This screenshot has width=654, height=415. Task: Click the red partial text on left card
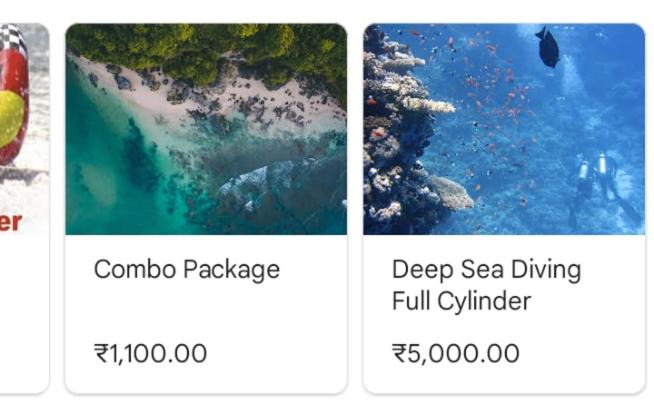pyautogui.click(x=10, y=222)
